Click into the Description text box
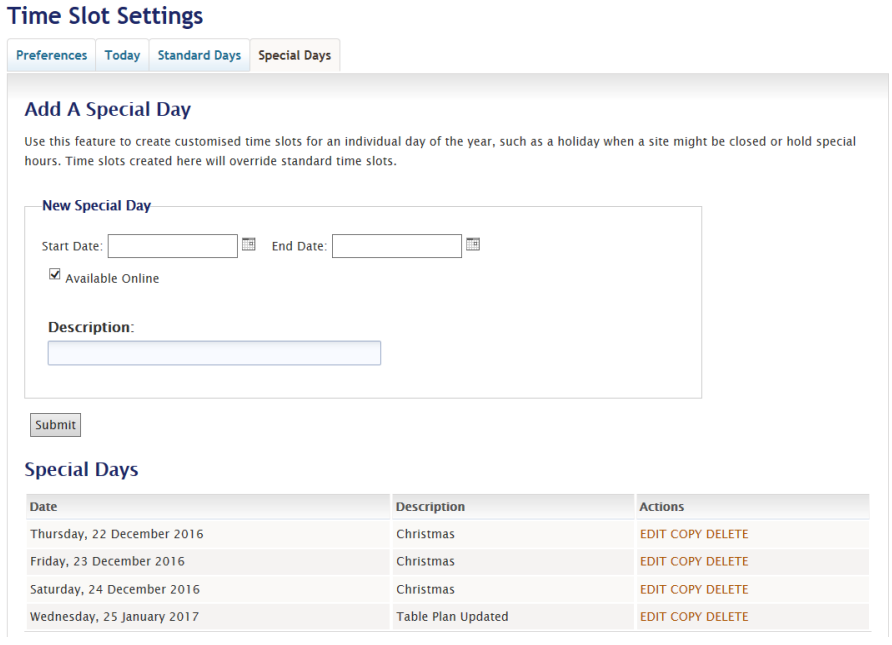The height and width of the screenshot is (645, 892). pos(214,353)
